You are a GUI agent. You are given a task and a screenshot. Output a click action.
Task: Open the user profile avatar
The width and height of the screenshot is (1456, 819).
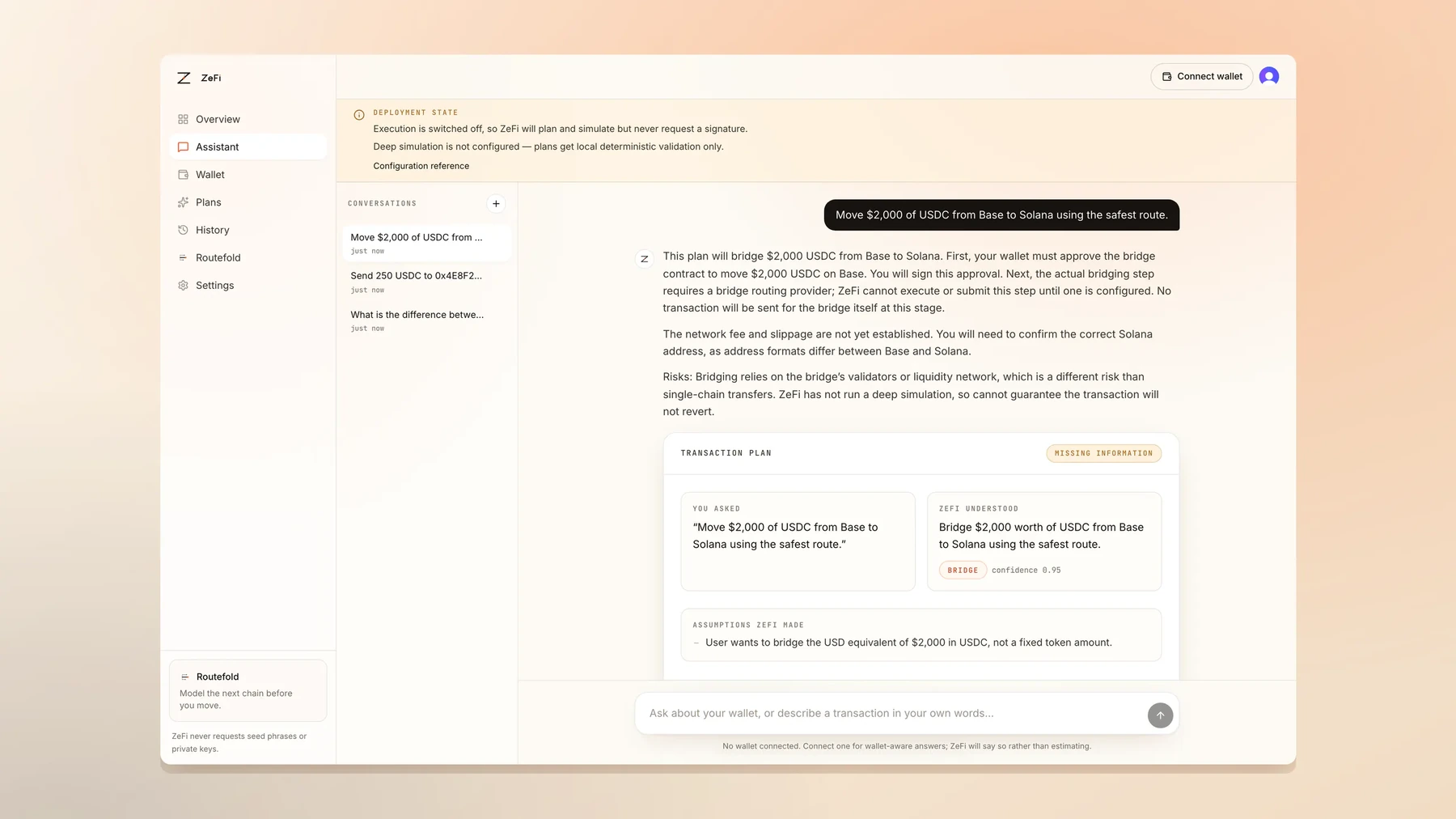1269,76
